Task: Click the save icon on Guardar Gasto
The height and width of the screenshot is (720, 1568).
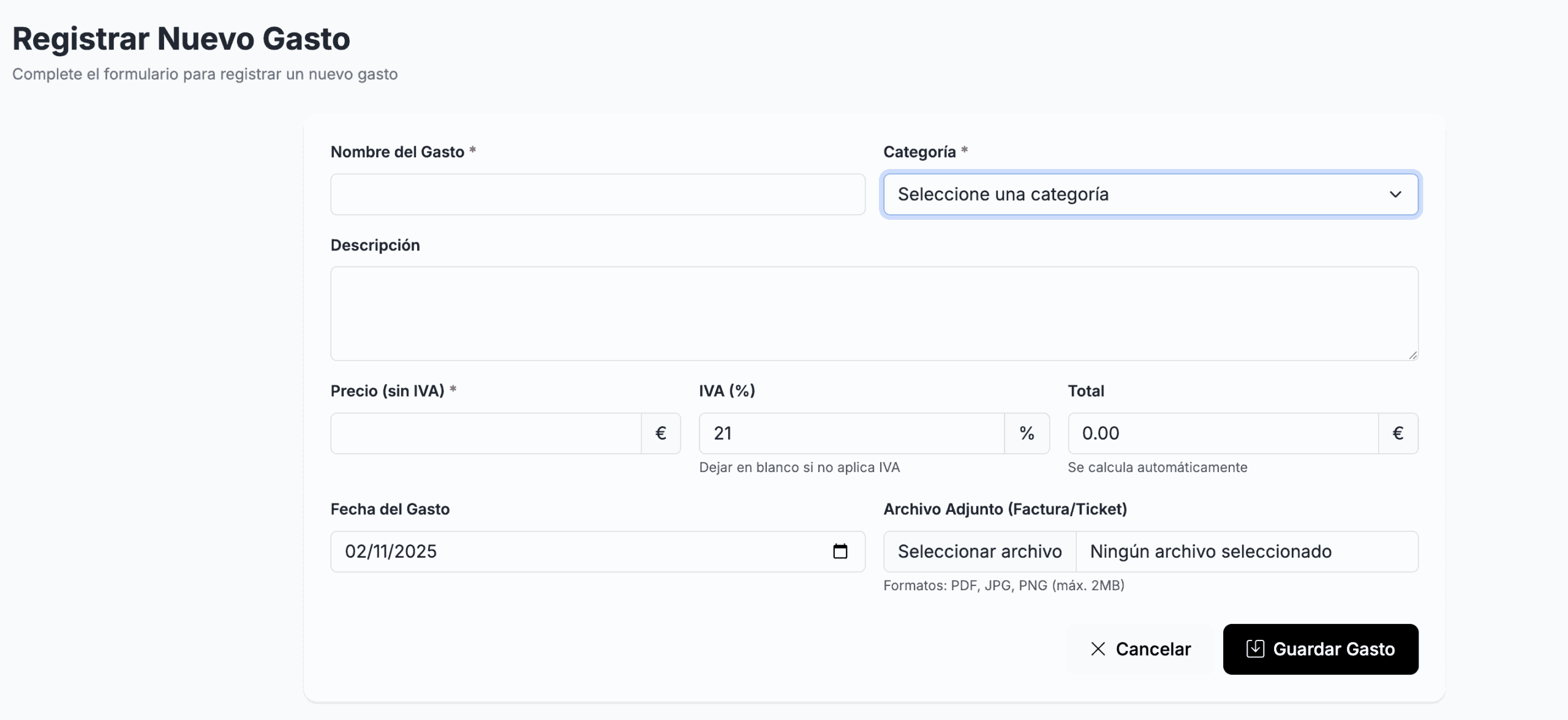Action: [x=1255, y=649]
